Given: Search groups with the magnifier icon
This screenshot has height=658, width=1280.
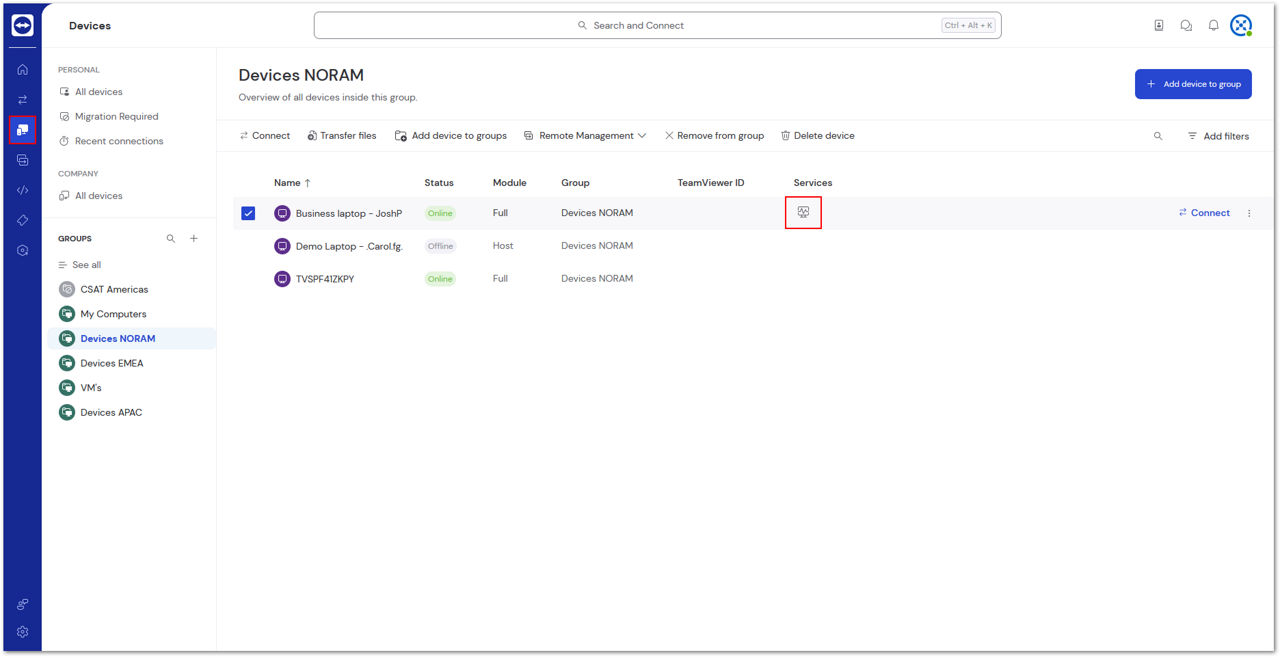Looking at the screenshot, I should (171, 239).
